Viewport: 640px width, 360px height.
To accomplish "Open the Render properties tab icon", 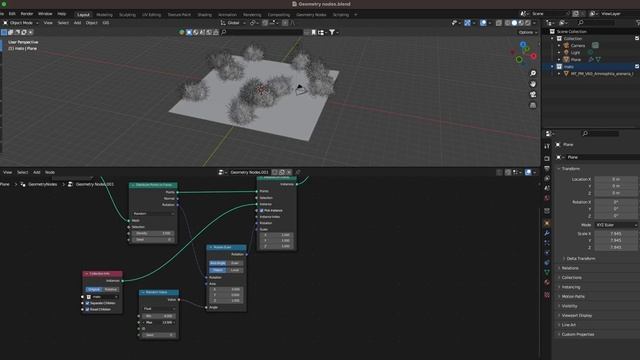I will tap(547, 158).
